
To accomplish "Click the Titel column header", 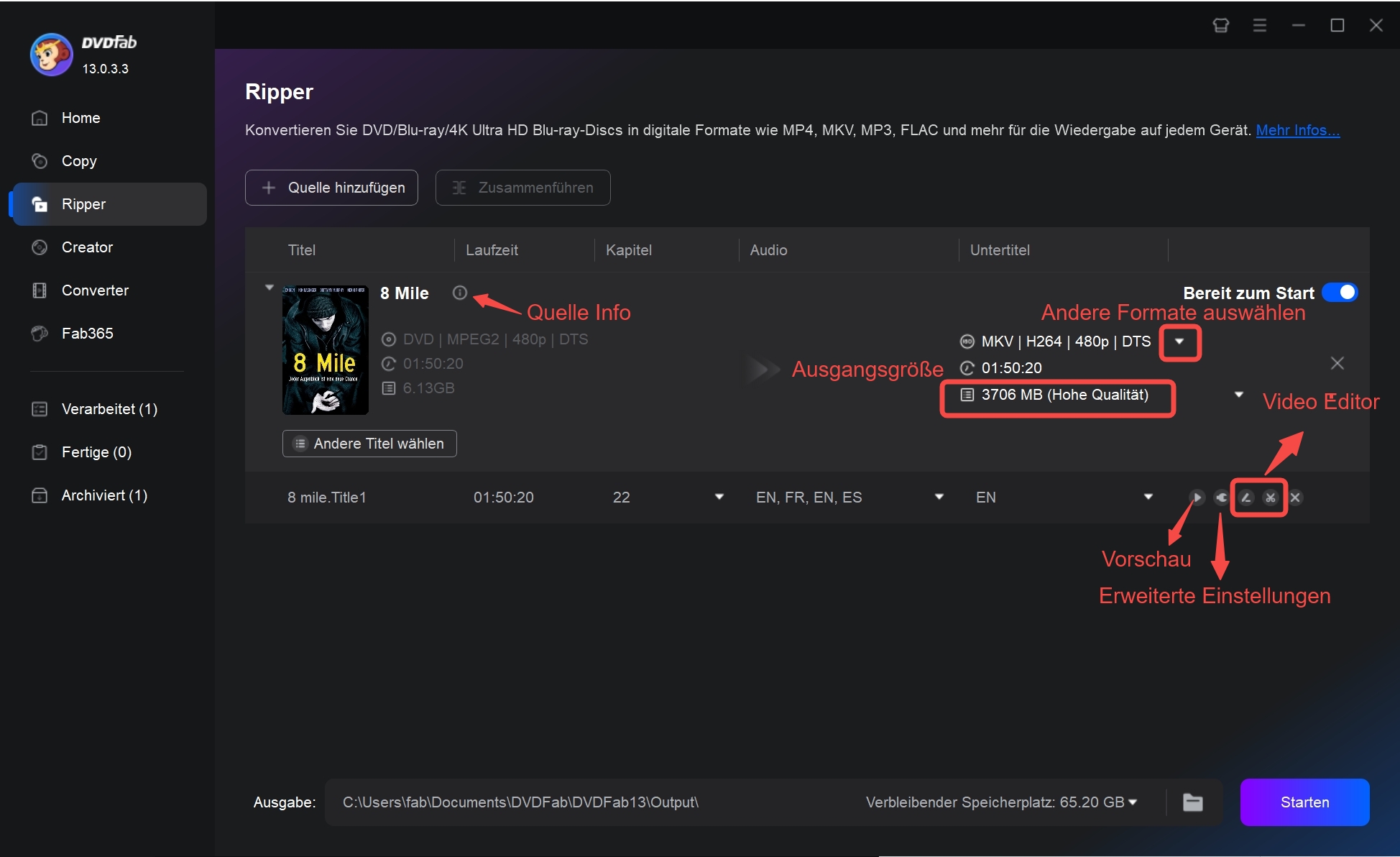I will [302, 250].
